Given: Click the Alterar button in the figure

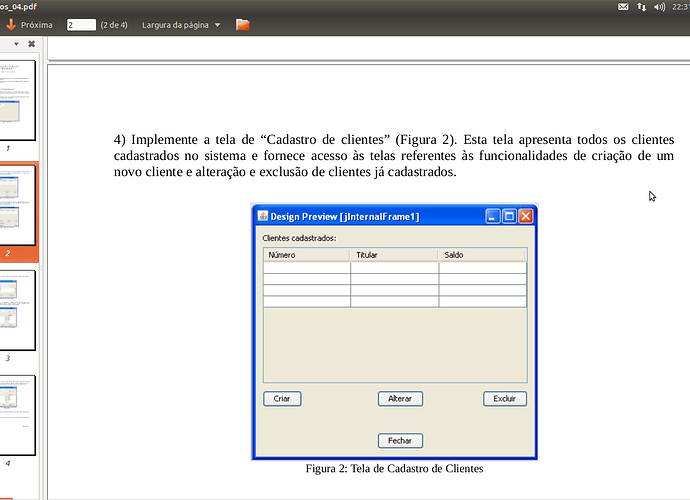Looking at the screenshot, I should pyautogui.click(x=400, y=399).
